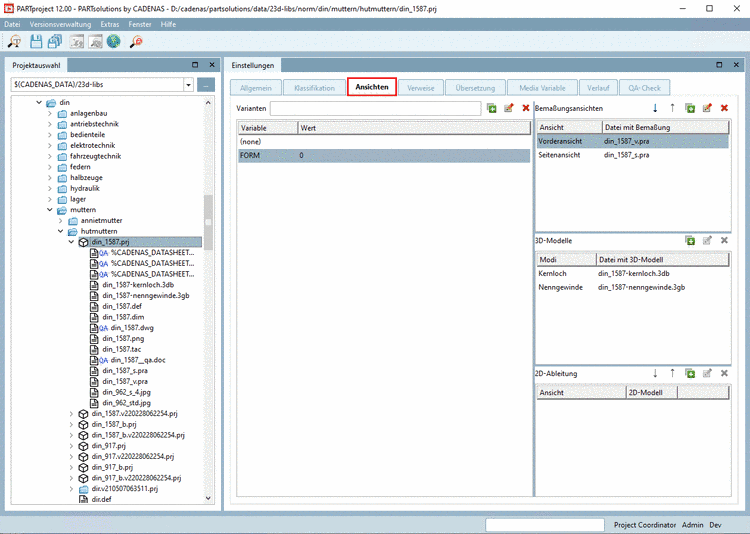Move Bemaßungsansichten entry down
Screen dimensions: 750x534
click(655, 108)
